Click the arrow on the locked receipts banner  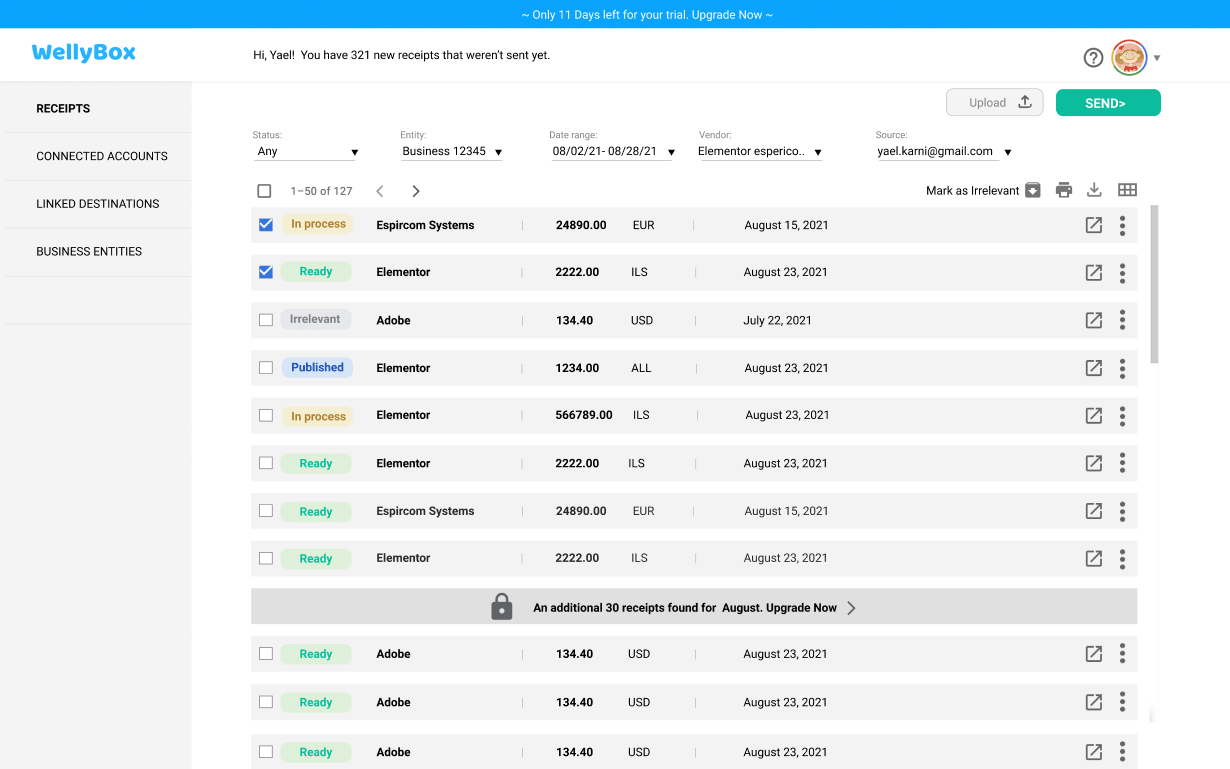click(x=851, y=608)
